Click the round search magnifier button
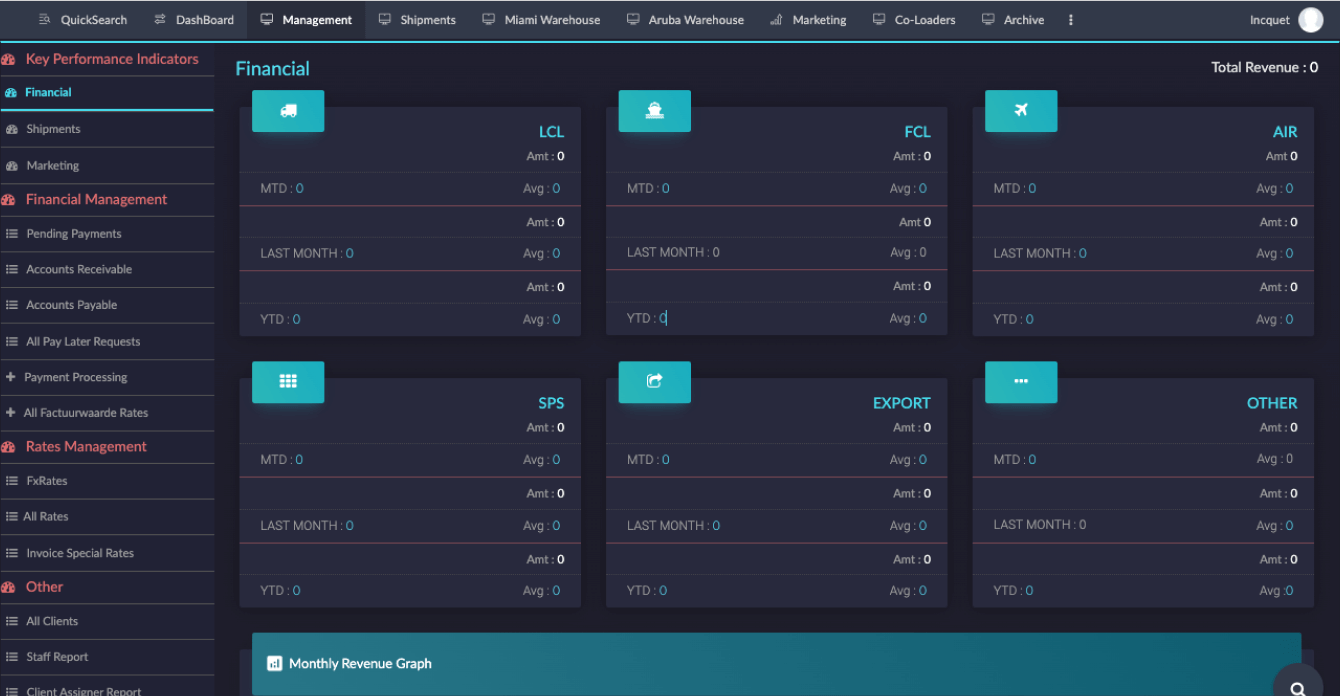 click(1297, 688)
